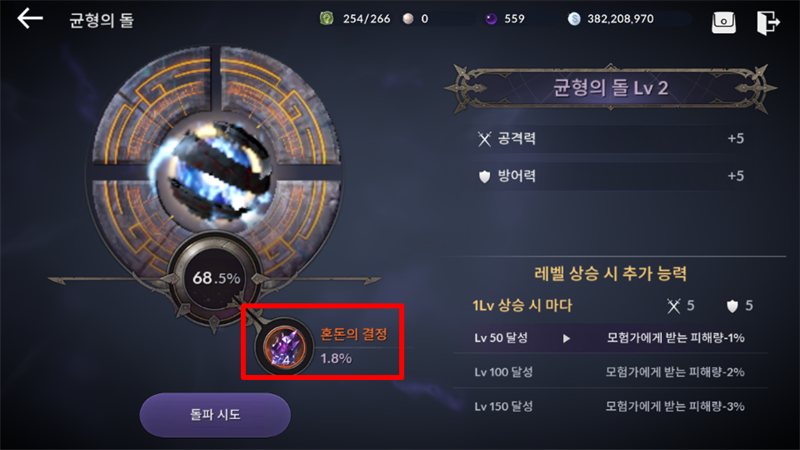
Task: Open the inventory bag icon
Action: tap(723, 22)
